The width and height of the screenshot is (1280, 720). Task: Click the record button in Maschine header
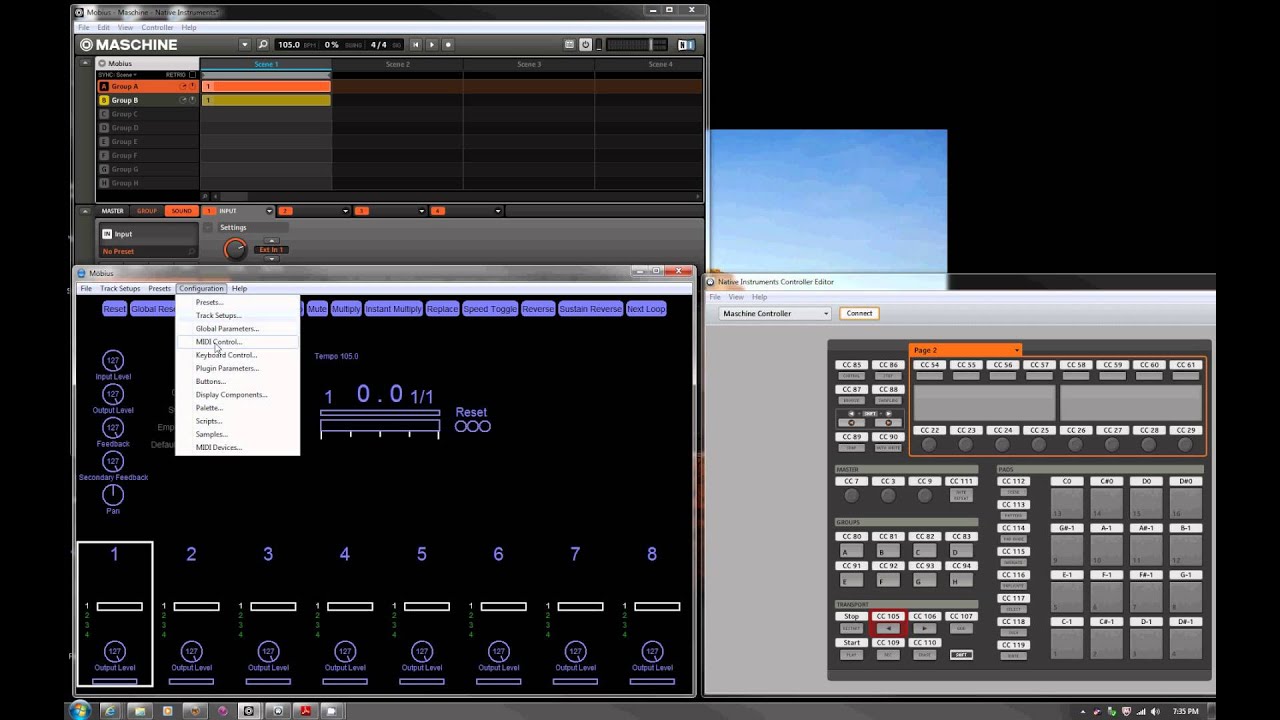[448, 45]
